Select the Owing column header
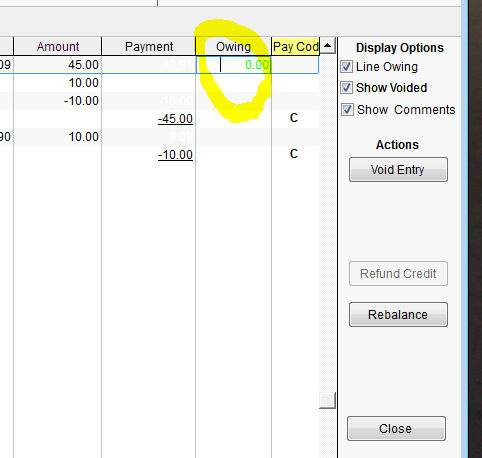The image size is (482, 458). [233, 47]
